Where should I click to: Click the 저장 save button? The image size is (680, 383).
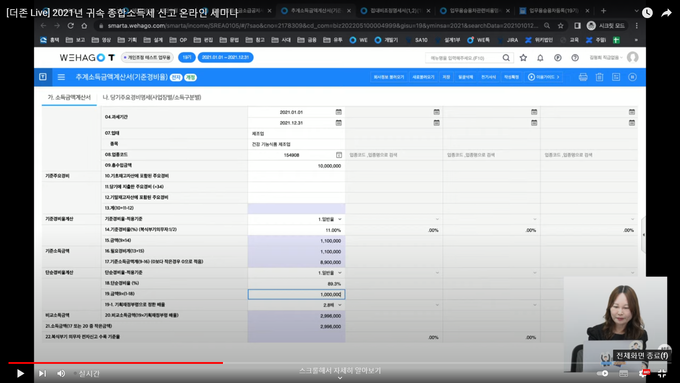pyautogui.click(x=446, y=77)
